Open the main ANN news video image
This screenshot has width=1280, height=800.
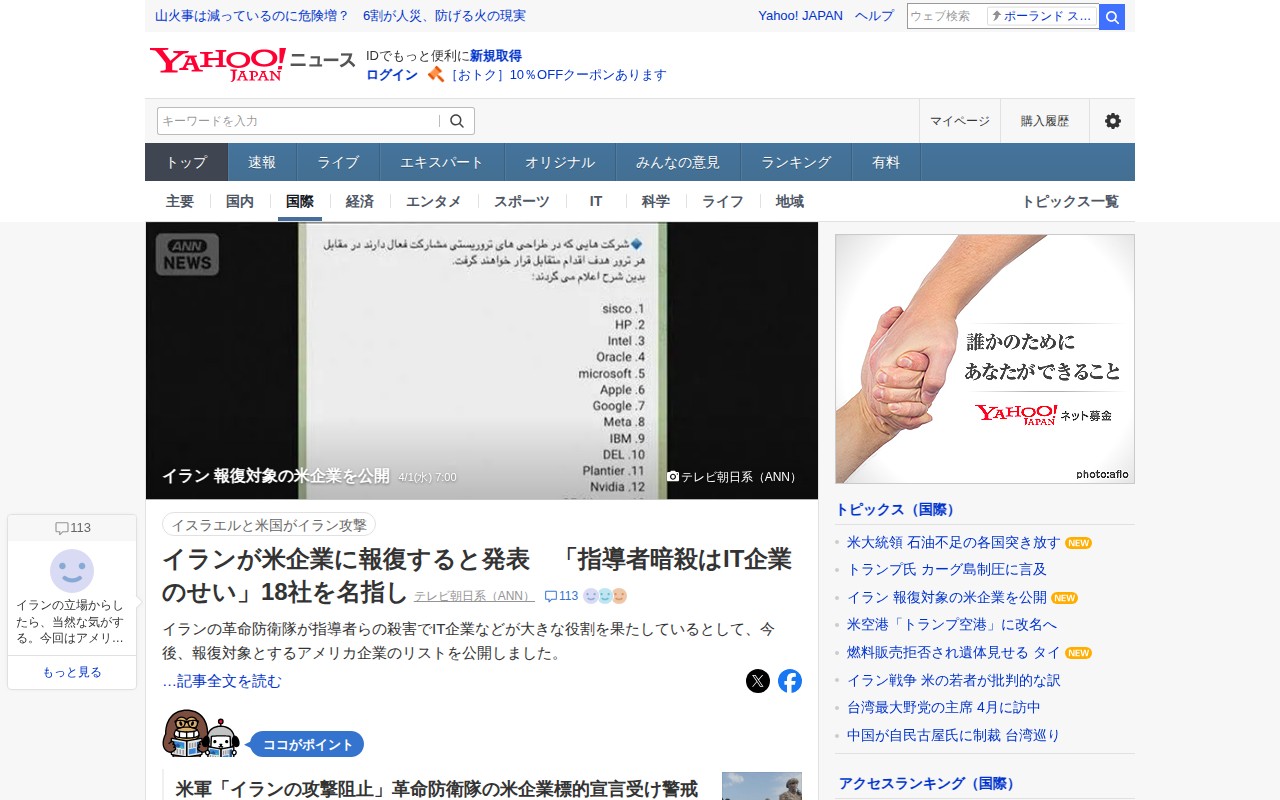click(x=482, y=360)
